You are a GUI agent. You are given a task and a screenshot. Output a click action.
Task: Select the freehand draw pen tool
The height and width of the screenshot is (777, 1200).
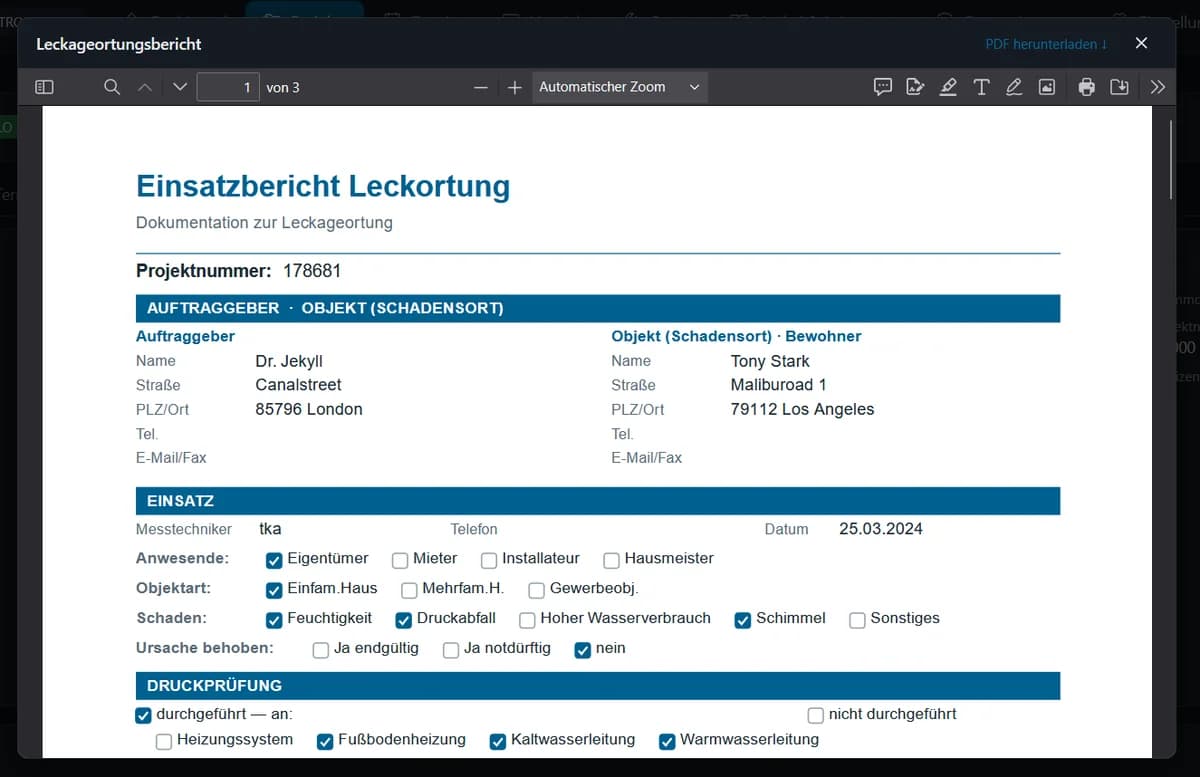pyautogui.click(x=1014, y=87)
